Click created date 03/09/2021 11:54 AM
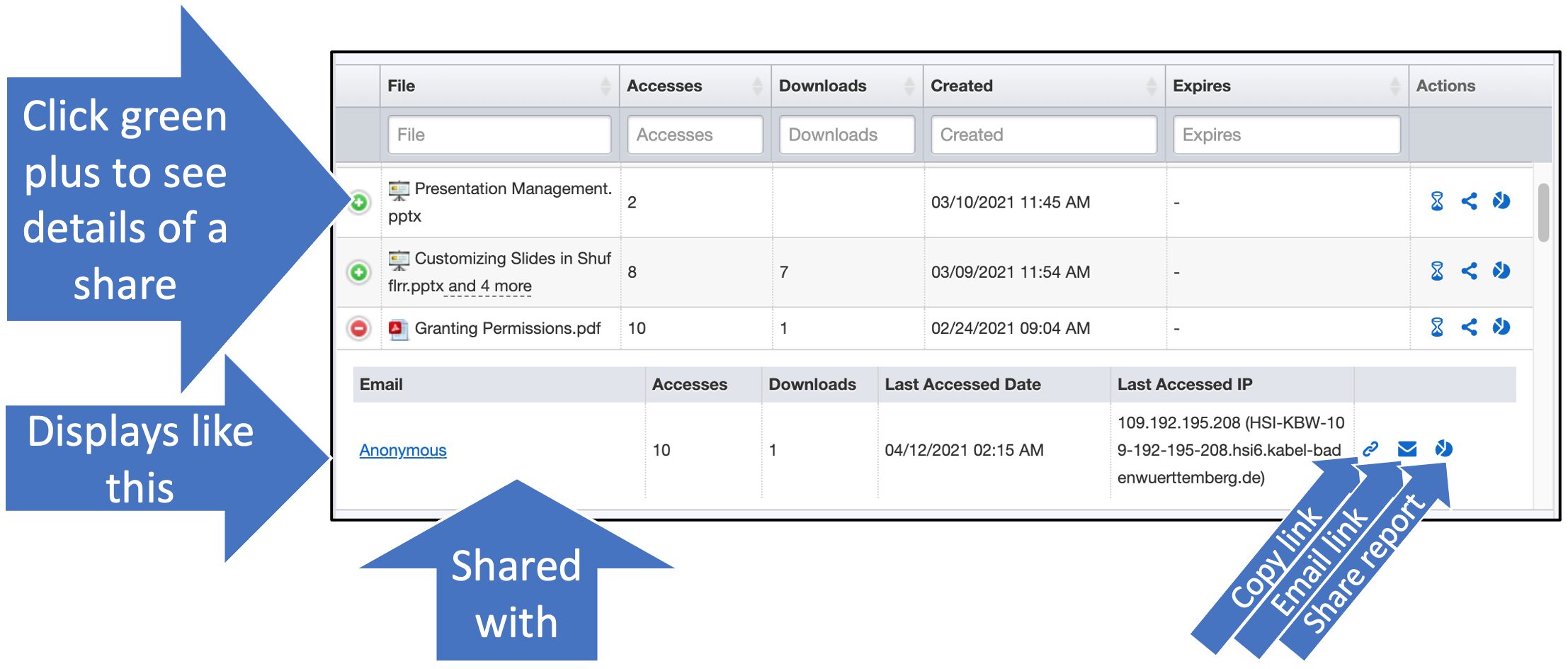The width and height of the screenshot is (1568, 669). tap(1011, 272)
